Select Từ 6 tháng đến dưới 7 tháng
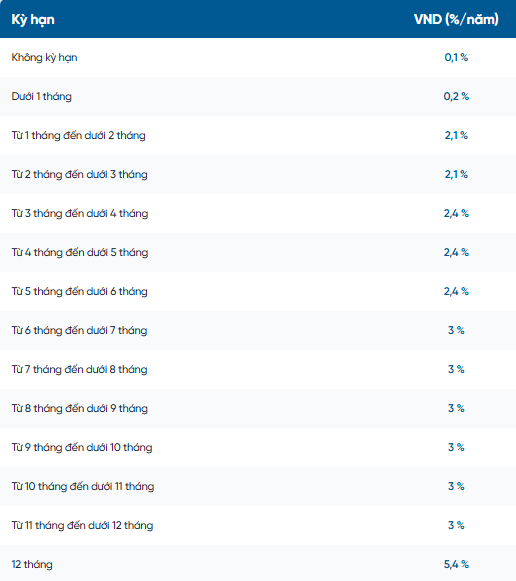The height and width of the screenshot is (581, 516). click(79, 330)
